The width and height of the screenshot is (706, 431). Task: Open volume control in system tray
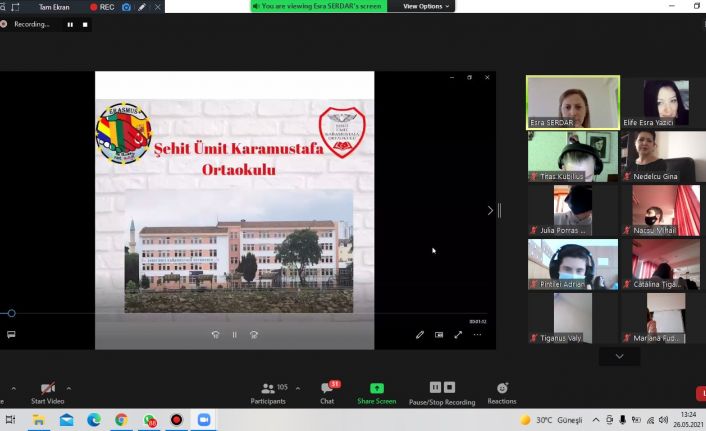(x=663, y=420)
